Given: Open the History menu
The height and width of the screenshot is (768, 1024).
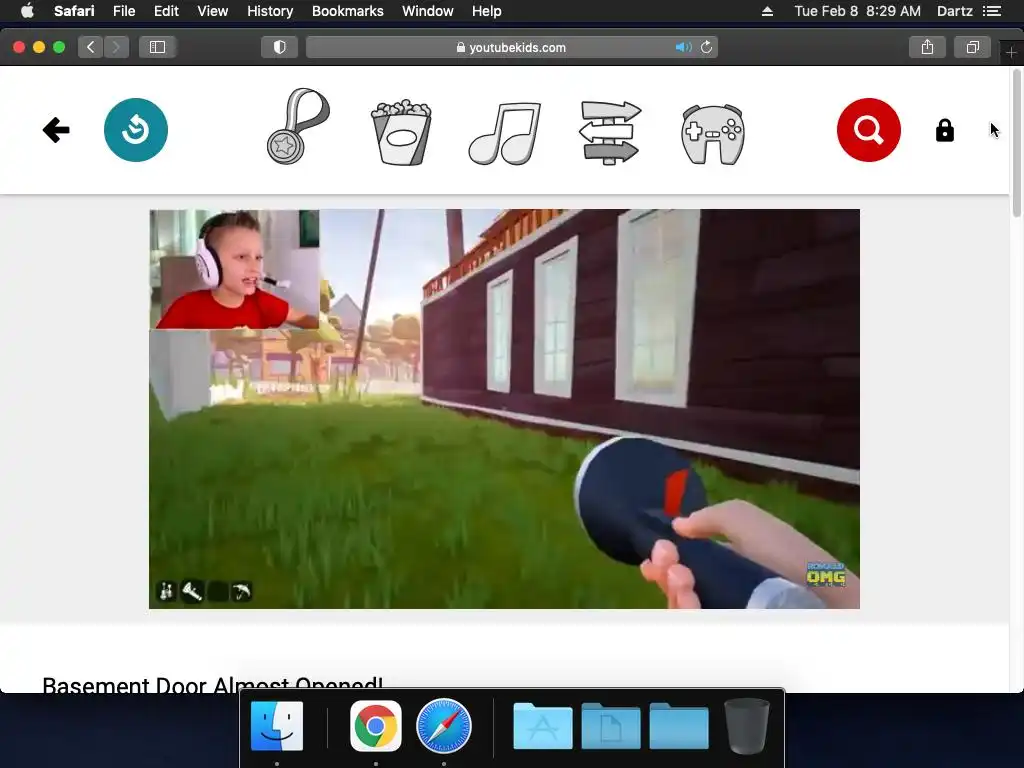Looking at the screenshot, I should point(270,11).
